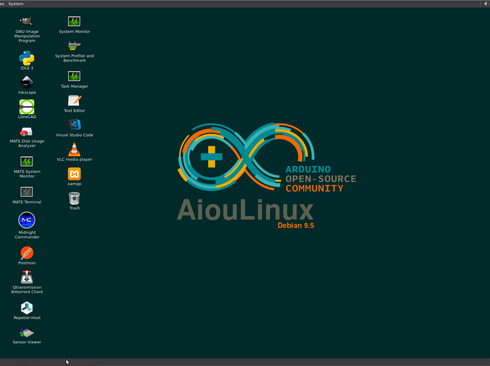The height and width of the screenshot is (366, 490).
Task: Select Qtransmission Bittorrent Client icon
Action: pos(27,277)
